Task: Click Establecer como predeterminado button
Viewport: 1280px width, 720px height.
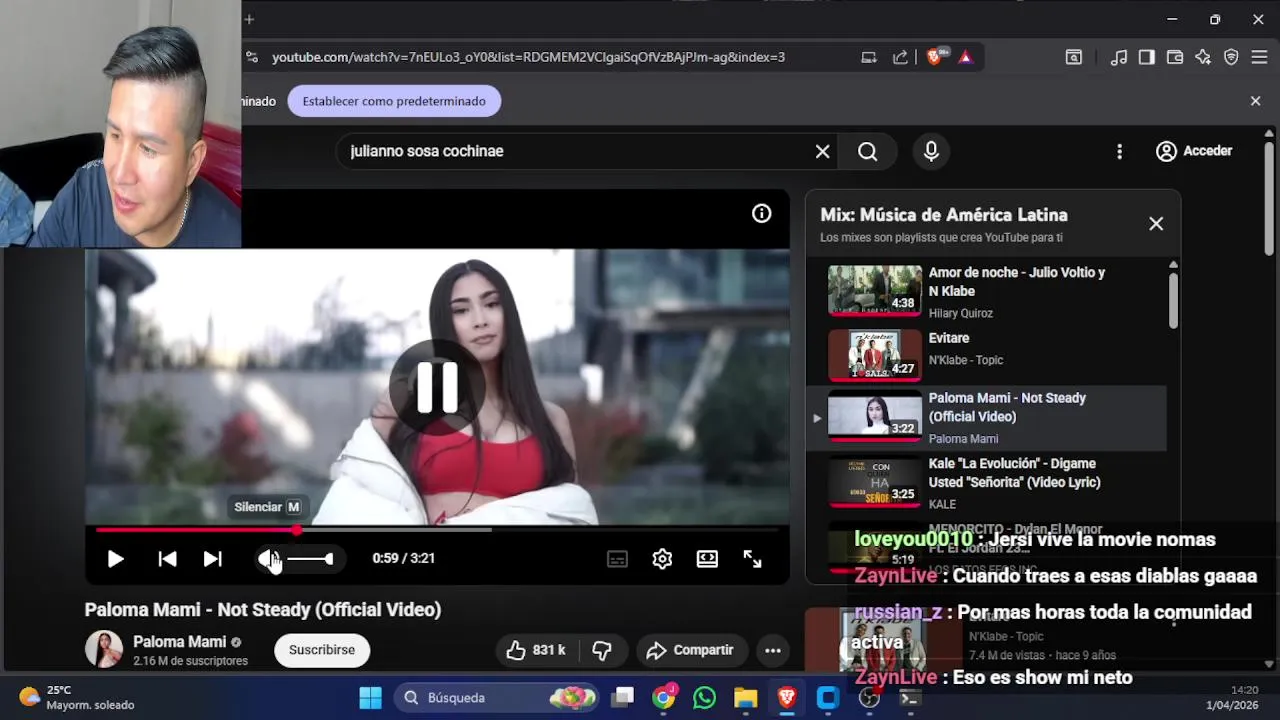Action: tap(394, 101)
